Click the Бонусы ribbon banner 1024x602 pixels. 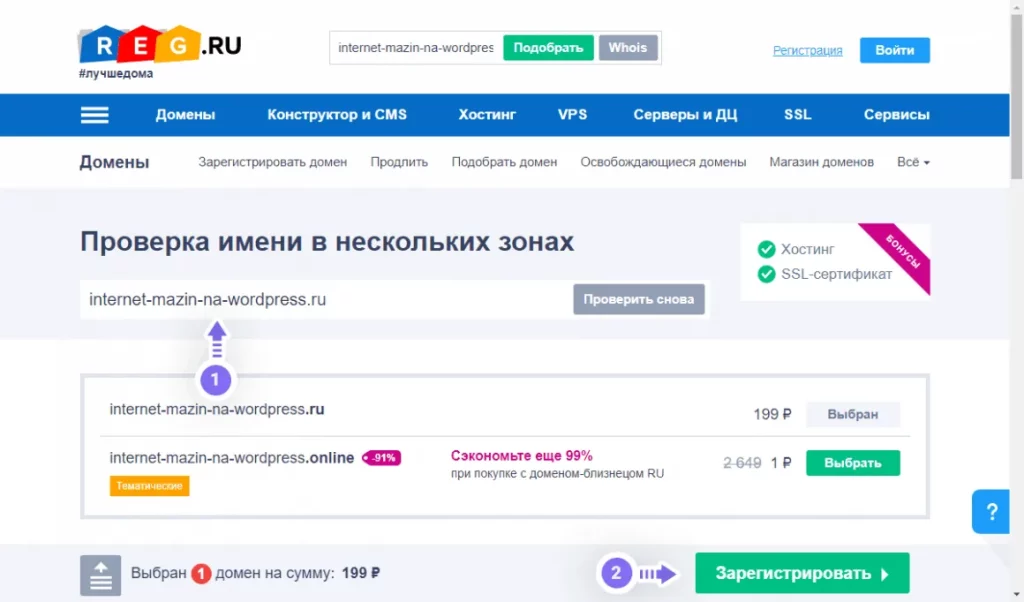pos(895,257)
